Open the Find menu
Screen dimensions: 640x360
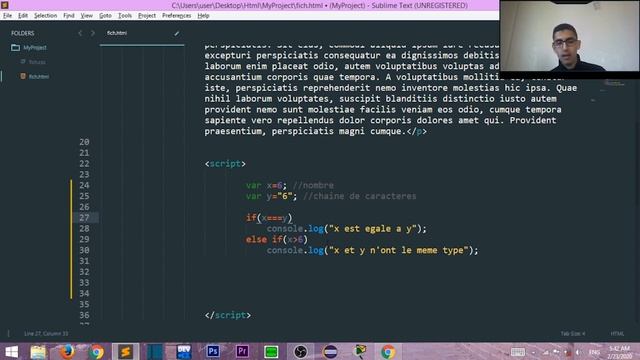pyautogui.click(x=69, y=16)
